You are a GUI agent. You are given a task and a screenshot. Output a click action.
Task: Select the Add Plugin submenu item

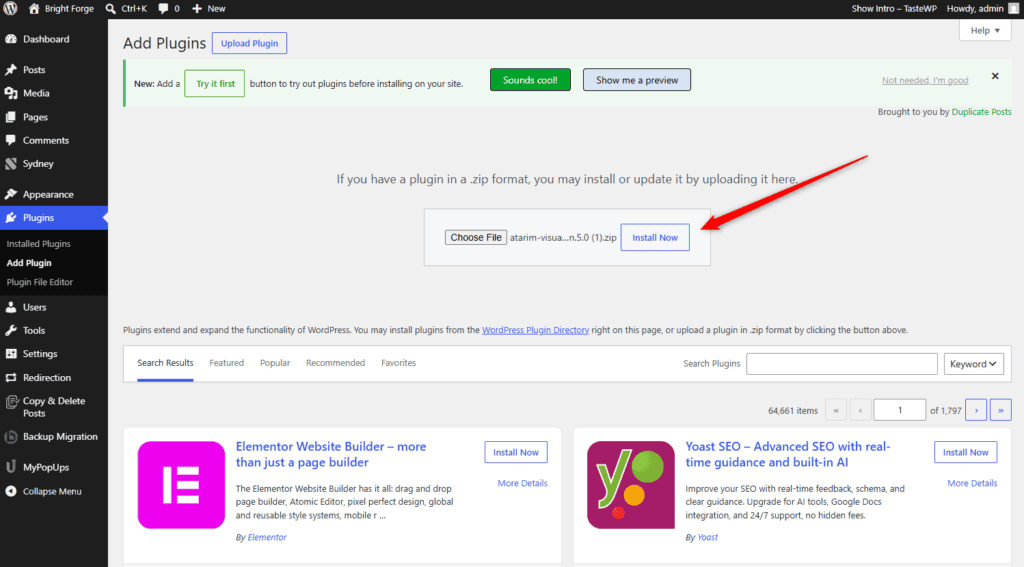point(29,263)
